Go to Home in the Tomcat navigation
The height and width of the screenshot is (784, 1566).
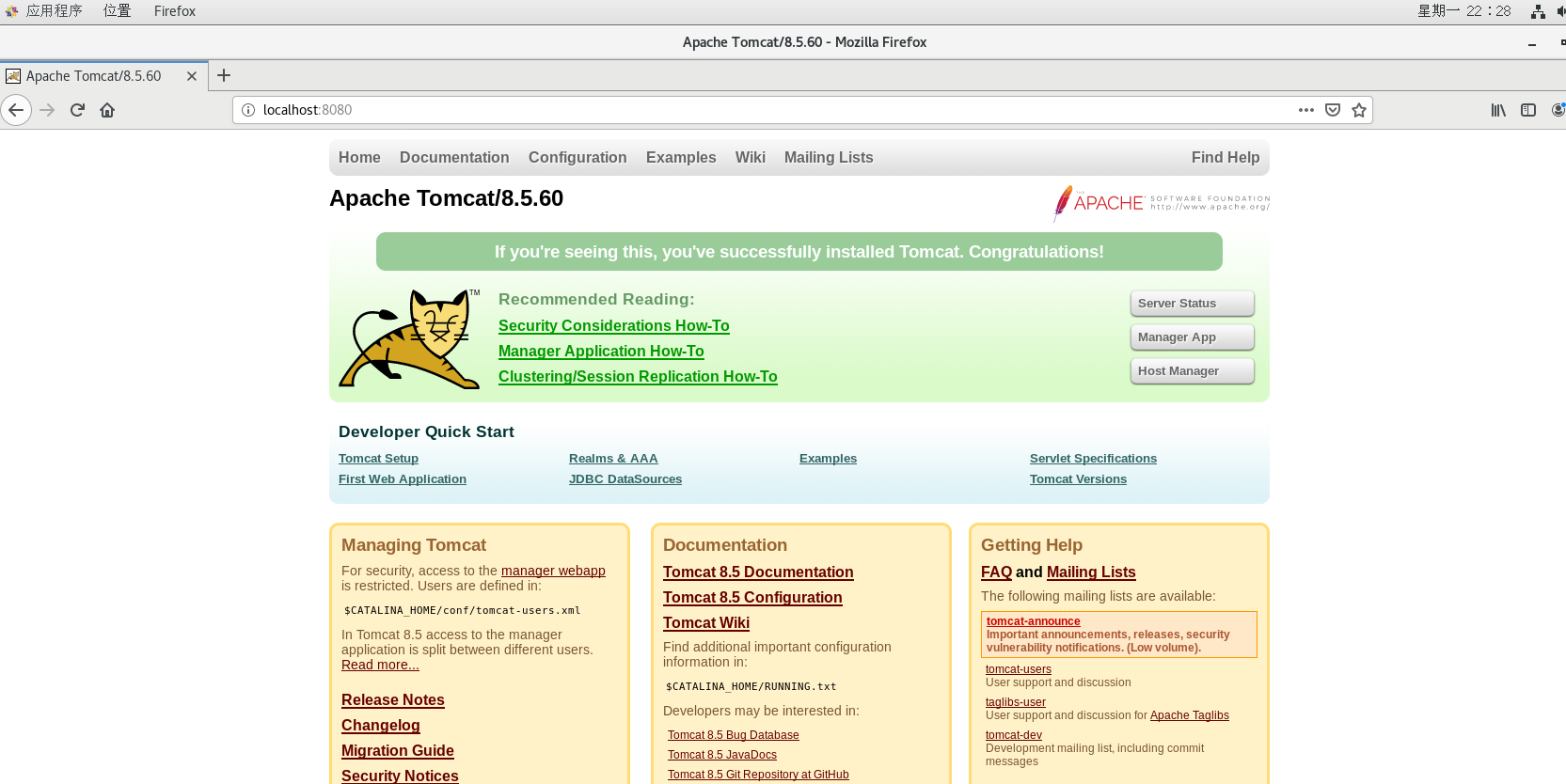click(x=359, y=158)
